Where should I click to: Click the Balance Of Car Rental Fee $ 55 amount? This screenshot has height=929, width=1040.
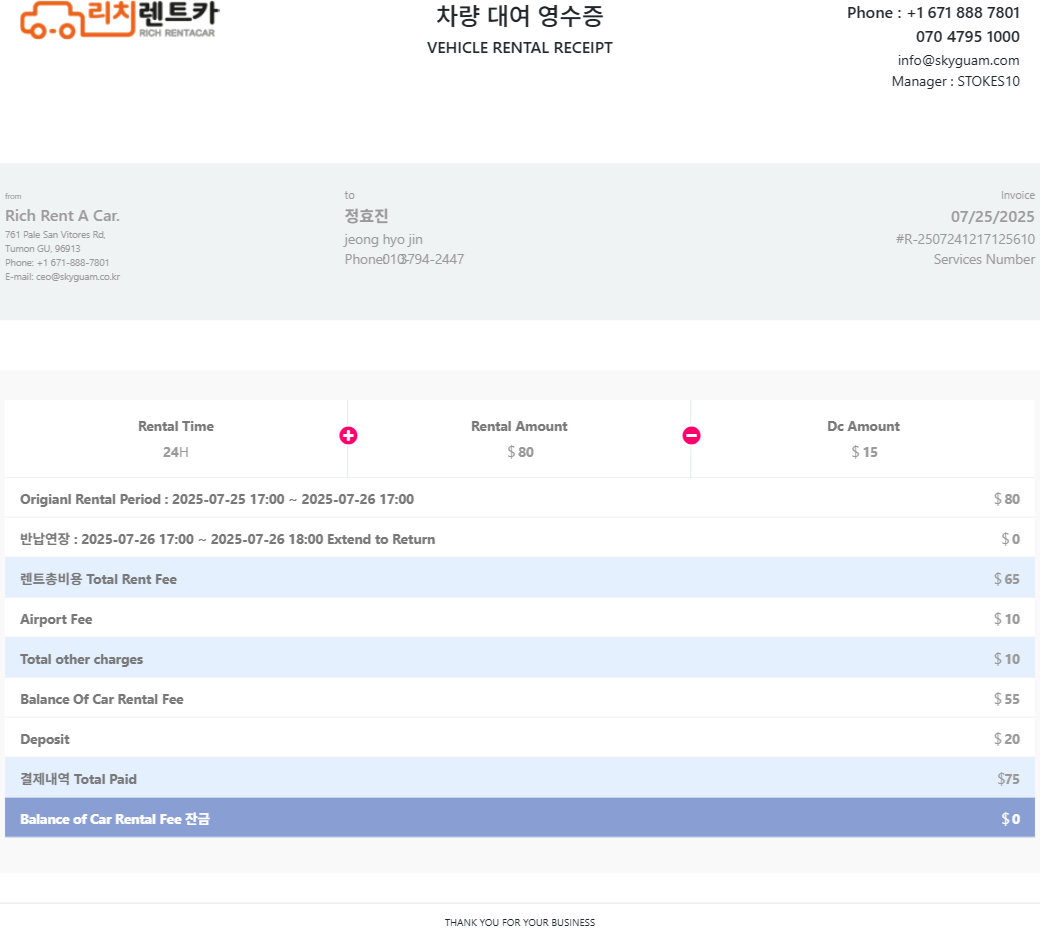tap(1007, 699)
